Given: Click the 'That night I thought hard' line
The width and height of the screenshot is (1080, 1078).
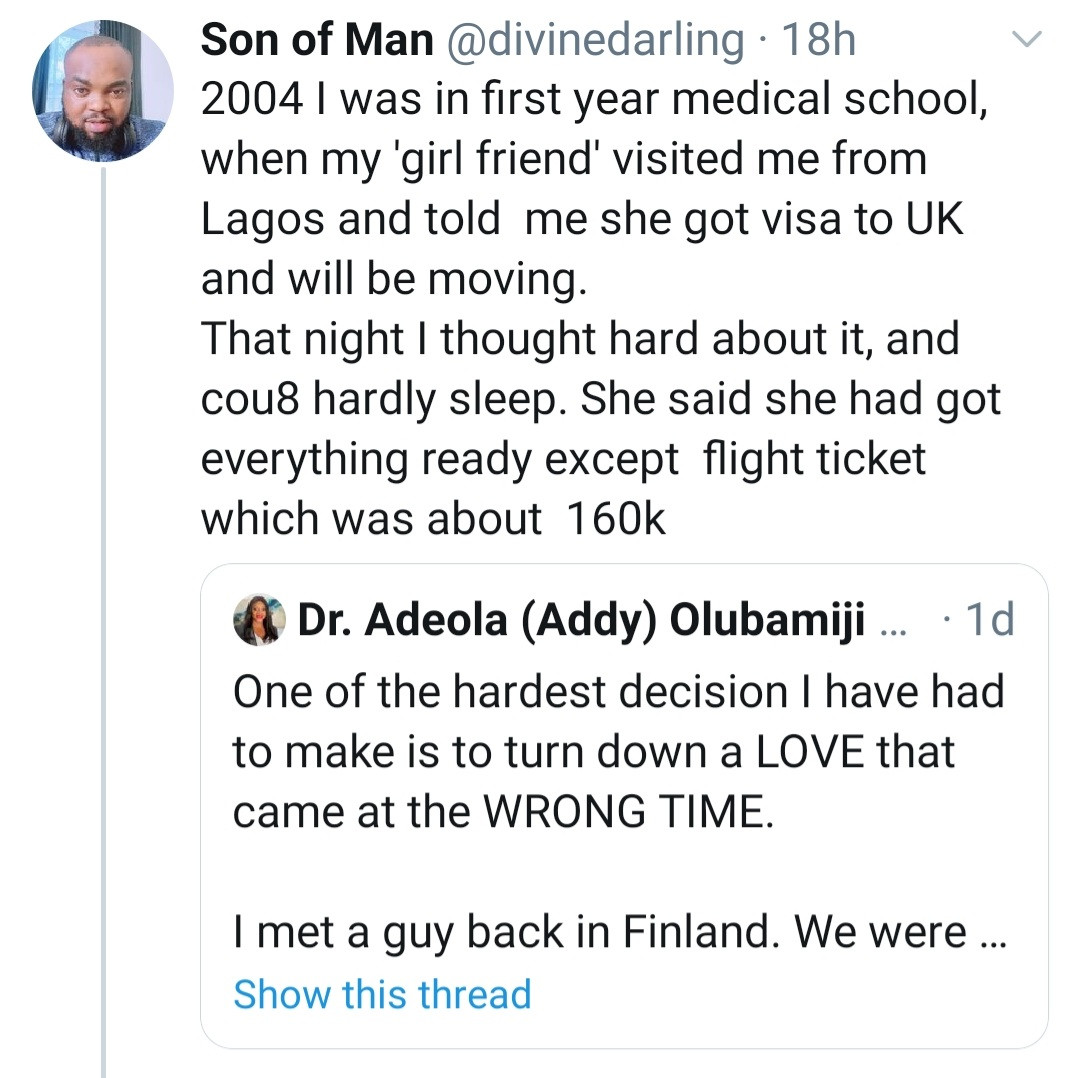Looking at the screenshot, I should coord(580,338).
